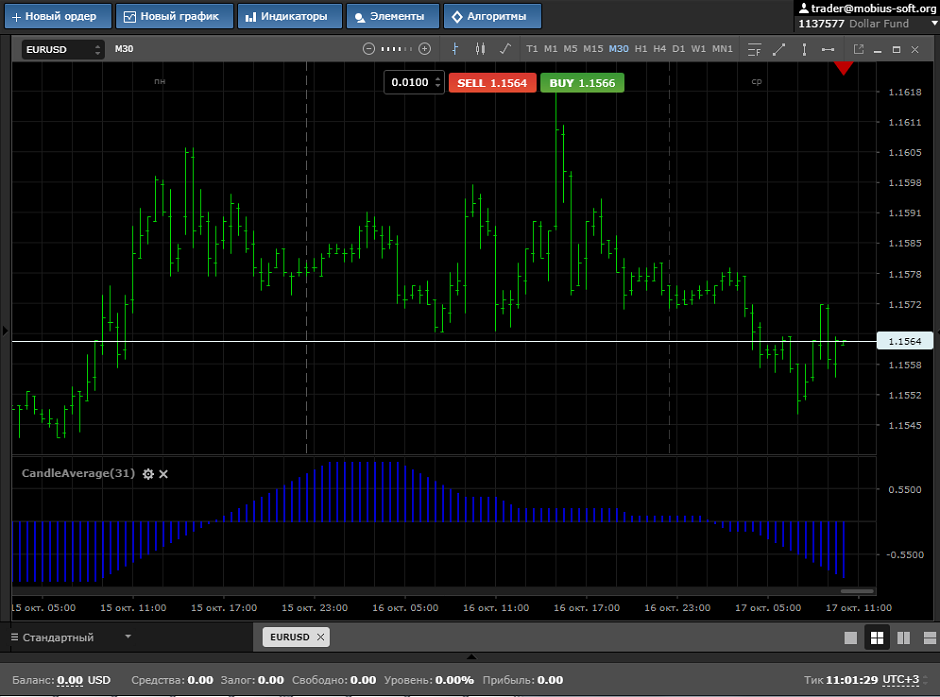Image resolution: width=940 pixels, height=697 pixels.
Task: Select the H1 timeframe
Action: coord(641,49)
